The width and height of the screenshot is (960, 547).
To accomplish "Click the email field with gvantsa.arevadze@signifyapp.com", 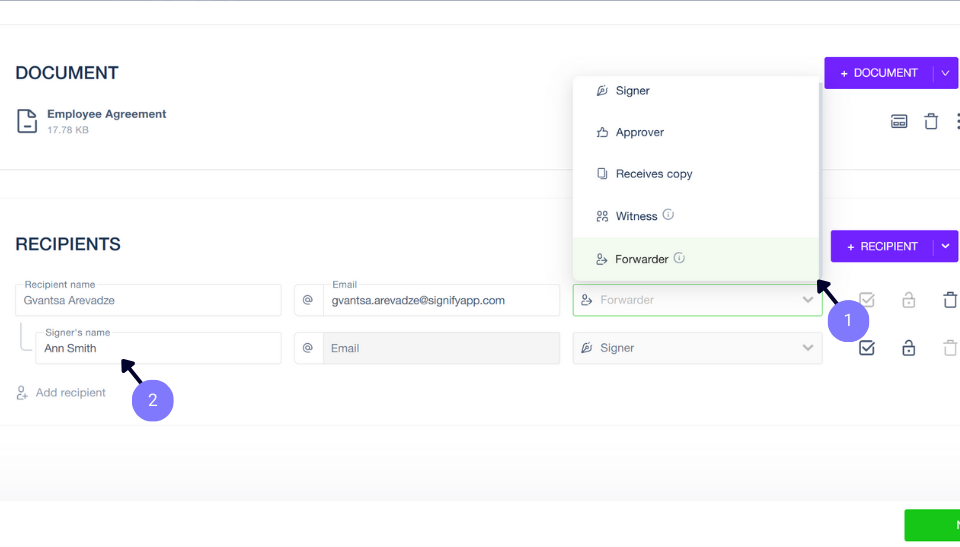I will [x=441, y=300].
